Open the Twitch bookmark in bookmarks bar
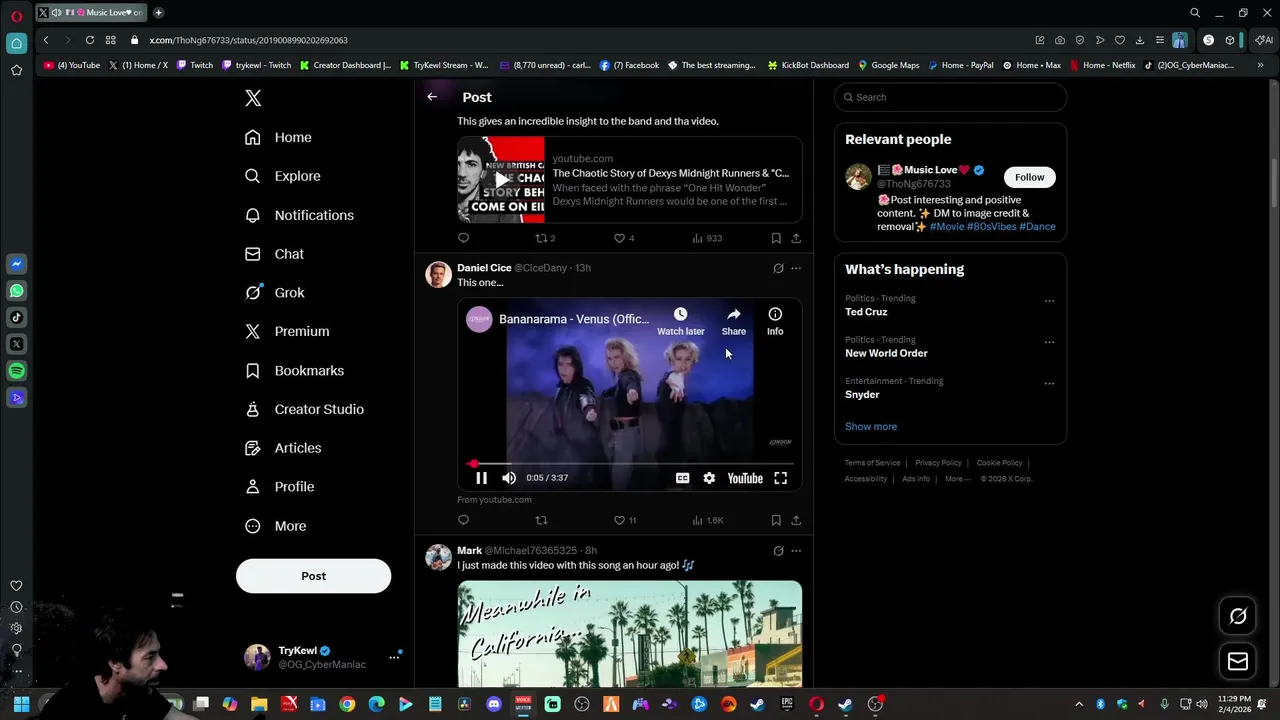 pyautogui.click(x=195, y=65)
